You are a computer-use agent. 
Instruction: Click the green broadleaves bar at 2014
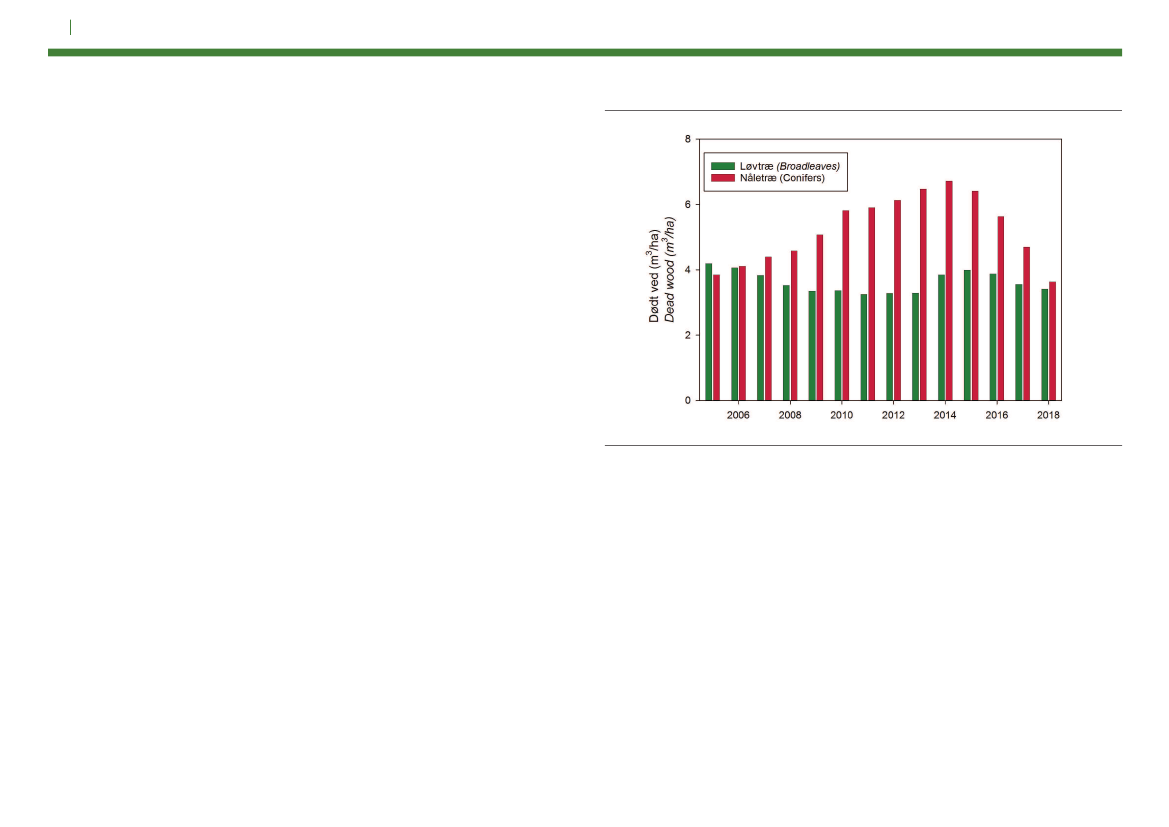point(942,338)
